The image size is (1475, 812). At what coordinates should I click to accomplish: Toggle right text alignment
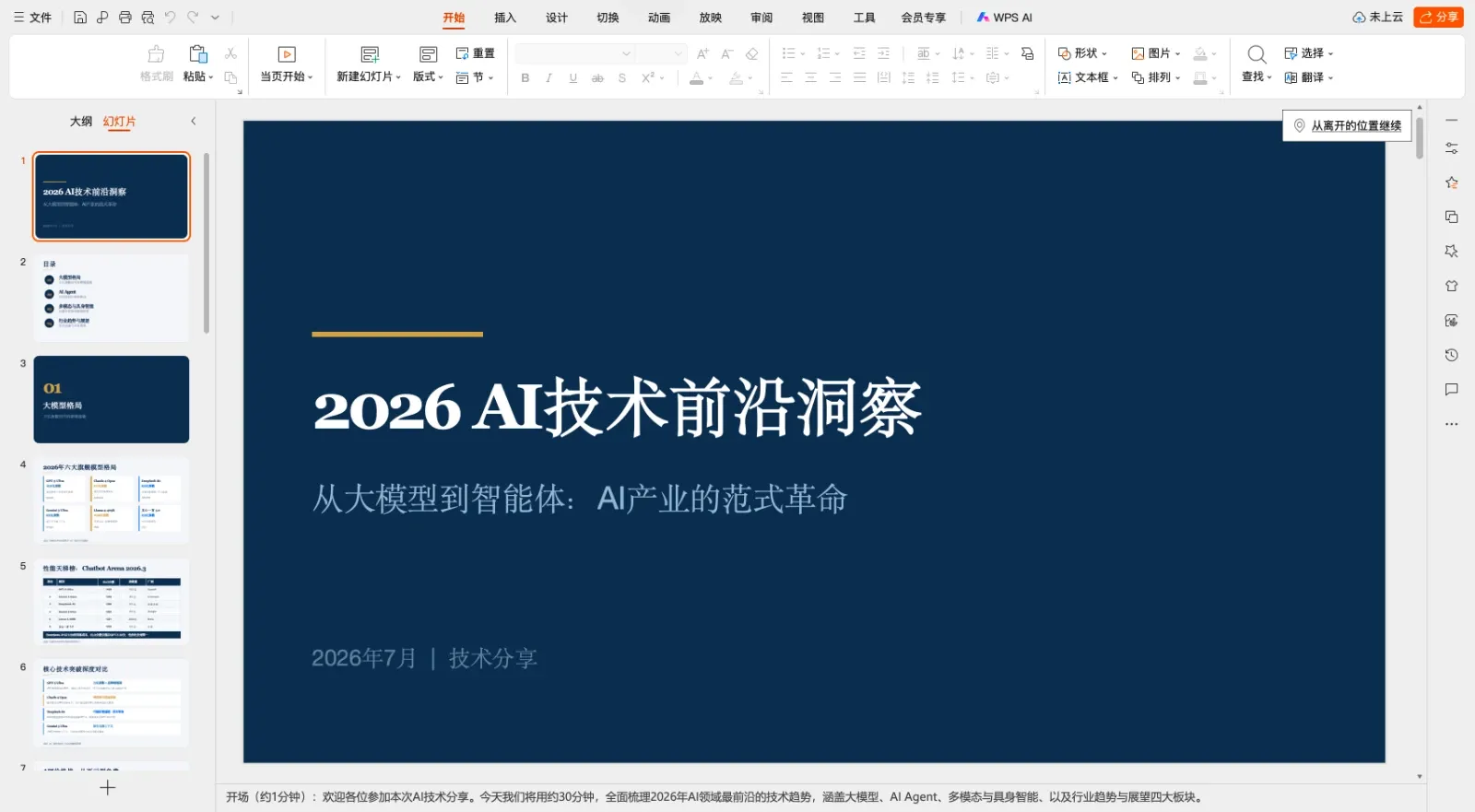point(835,78)
